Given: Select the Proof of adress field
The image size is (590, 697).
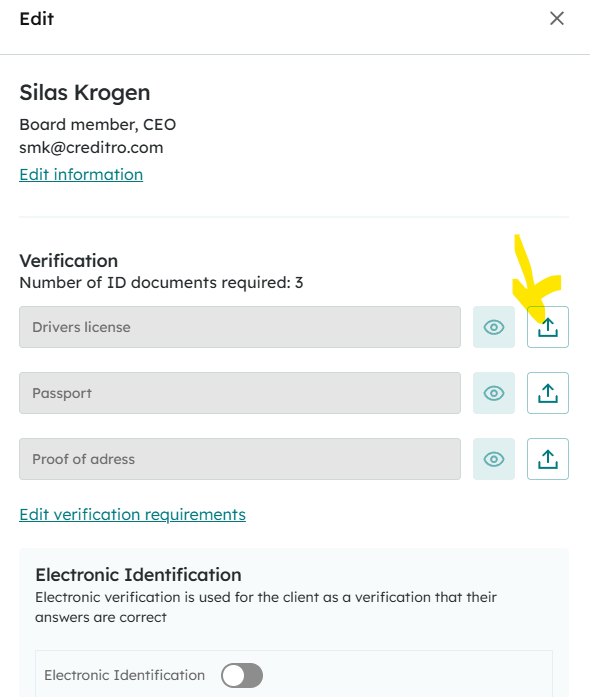Looking at the screenshot, I should [x=240, y=459].
